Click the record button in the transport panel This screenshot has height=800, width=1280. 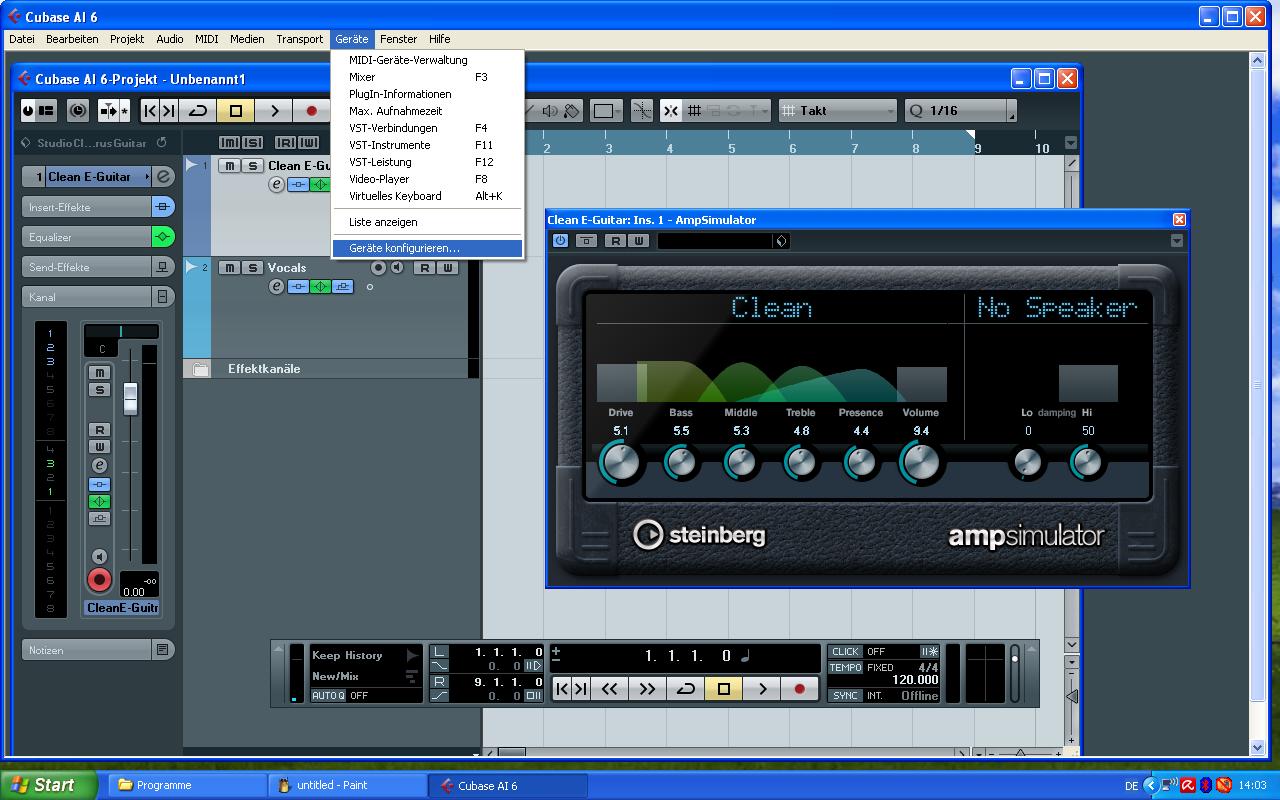point(799,688)
